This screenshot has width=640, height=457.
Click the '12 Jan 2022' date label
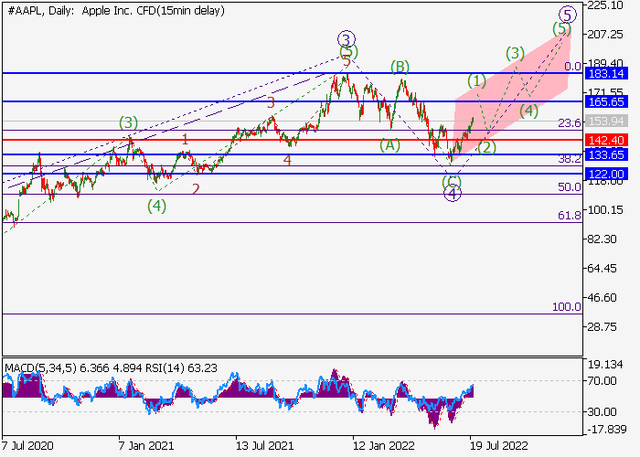(384, 445)
